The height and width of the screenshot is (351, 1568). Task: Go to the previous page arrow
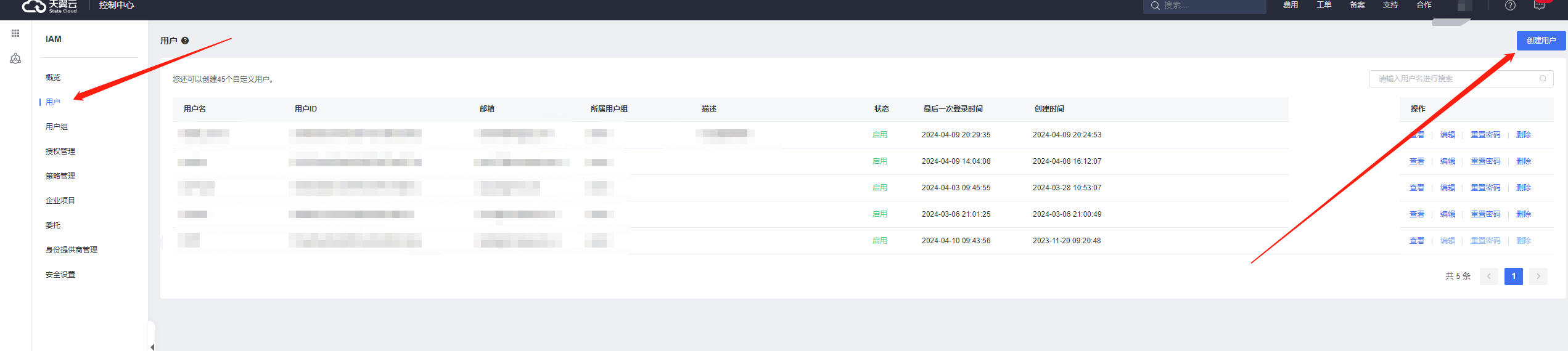(x=1488, y=276)
